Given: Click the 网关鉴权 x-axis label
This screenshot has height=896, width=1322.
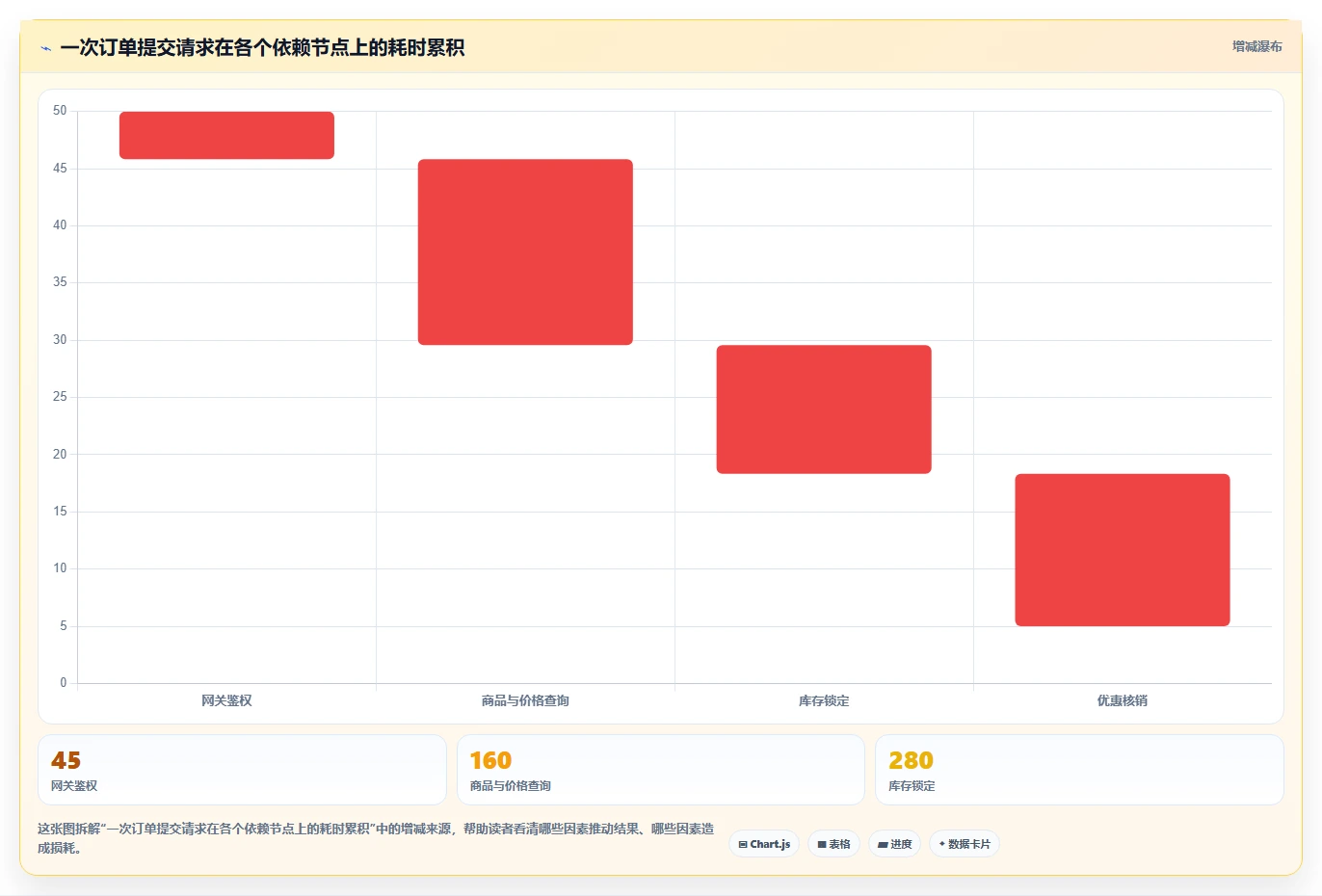Looking at the screenshot, I should [226, 700].
